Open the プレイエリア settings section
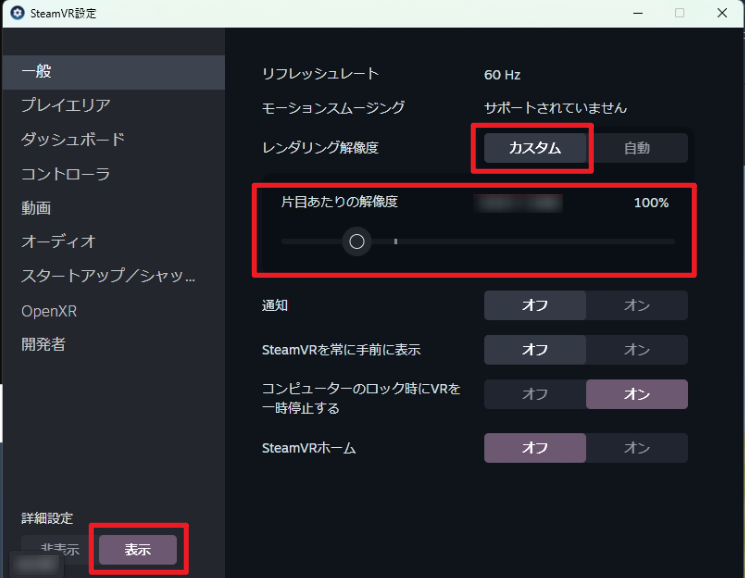Screen dimensions: 745x578 (113, 105)
